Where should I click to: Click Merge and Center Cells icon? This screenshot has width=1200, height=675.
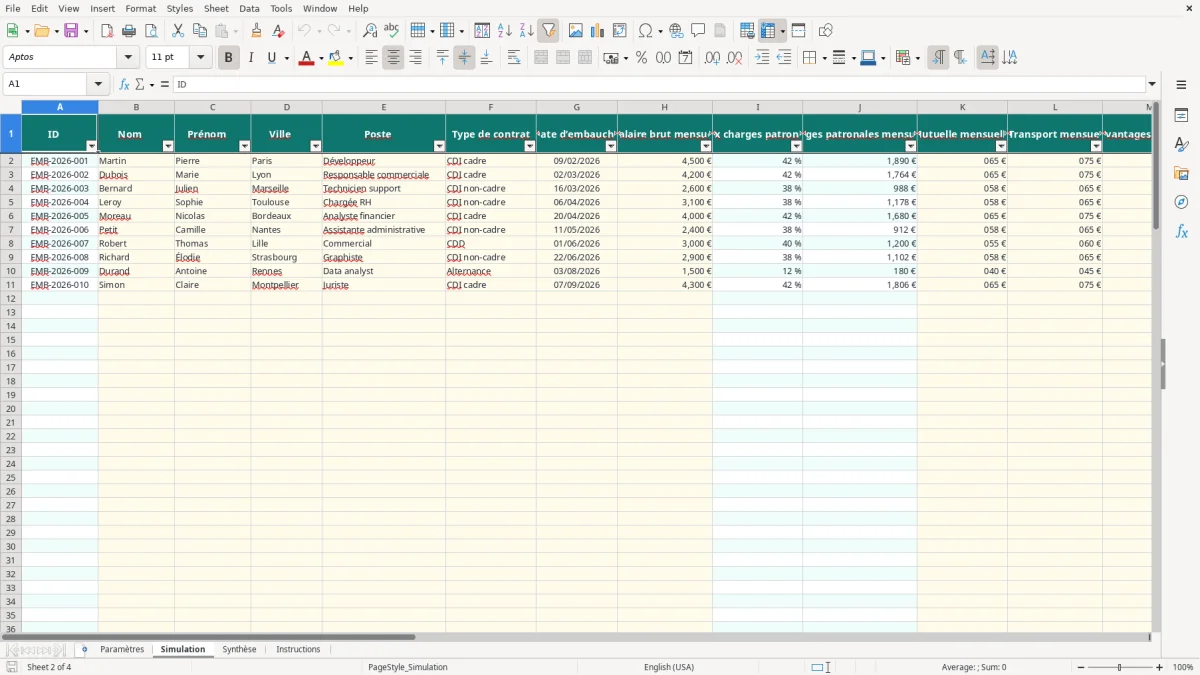[x=541, y=58]
